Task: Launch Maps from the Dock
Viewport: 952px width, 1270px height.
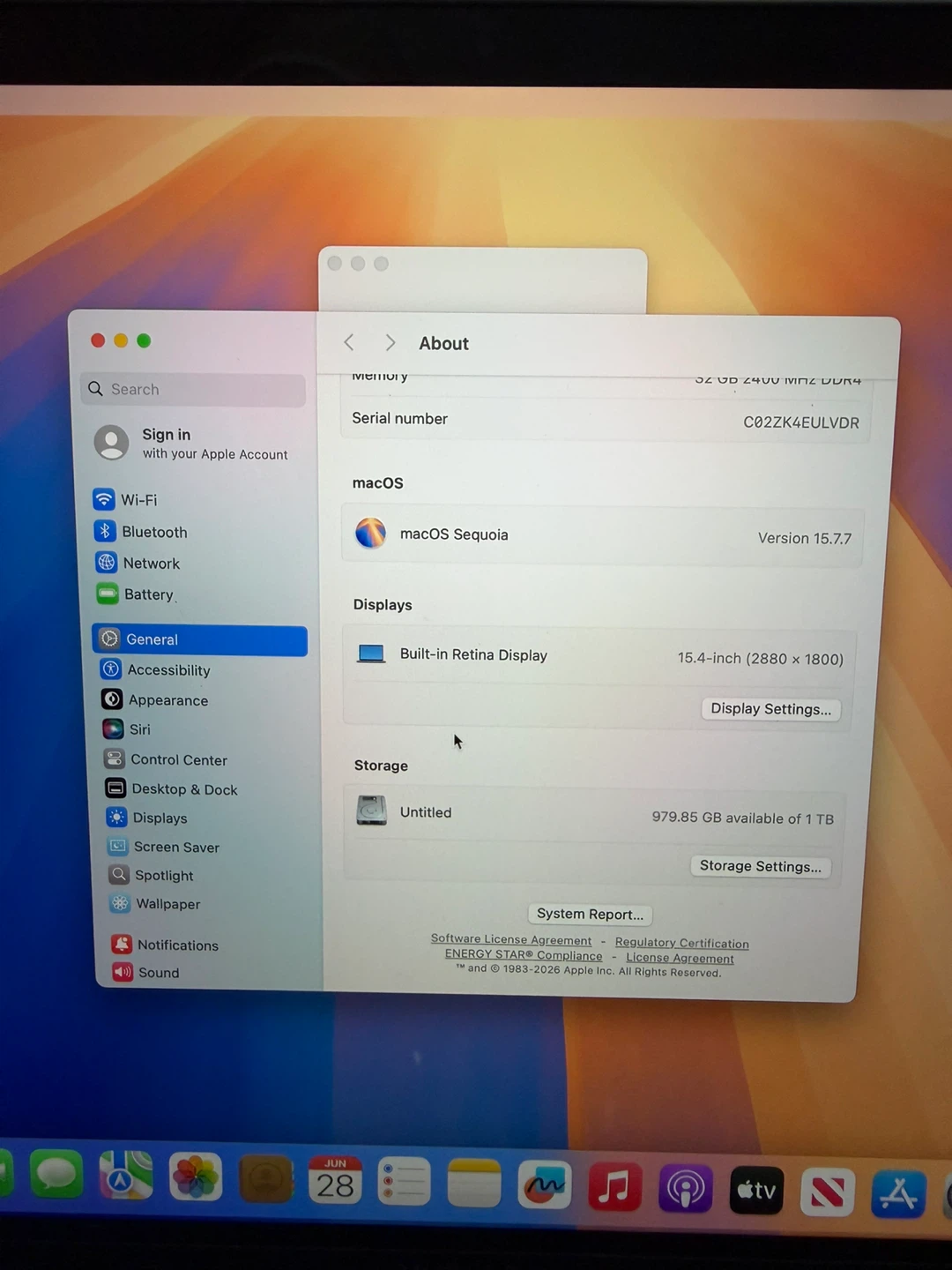Action: (x=126, y=1176)
